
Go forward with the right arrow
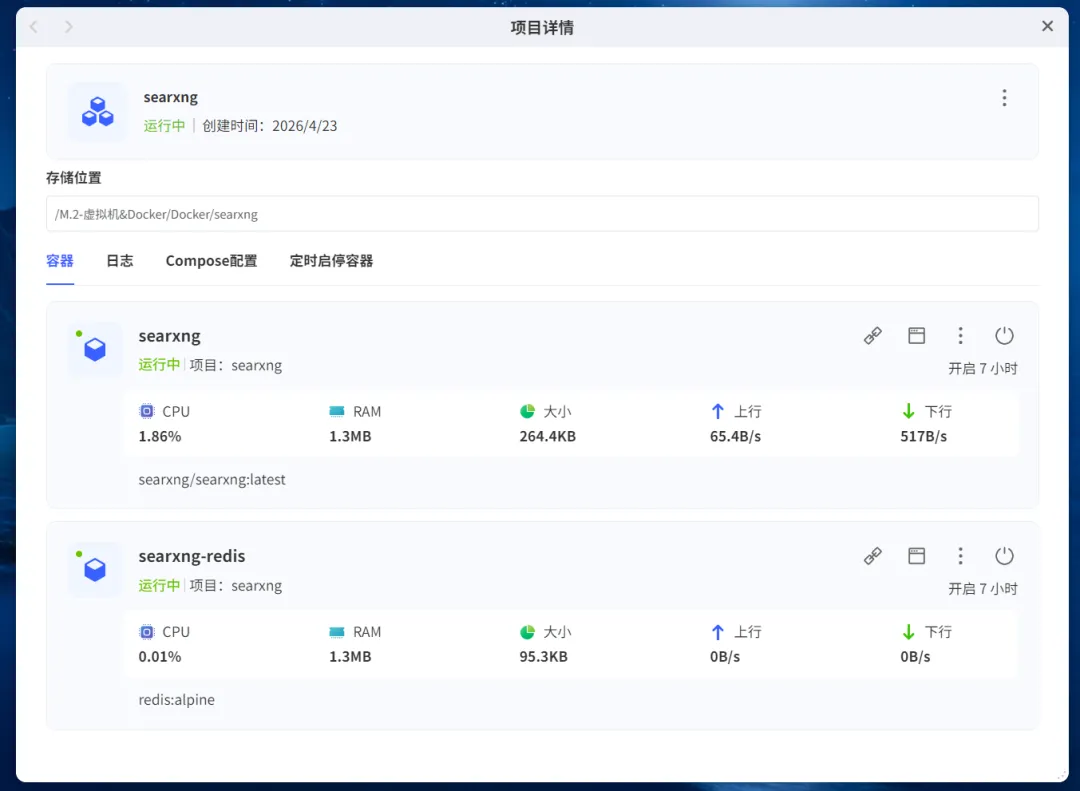pos(68,27)
